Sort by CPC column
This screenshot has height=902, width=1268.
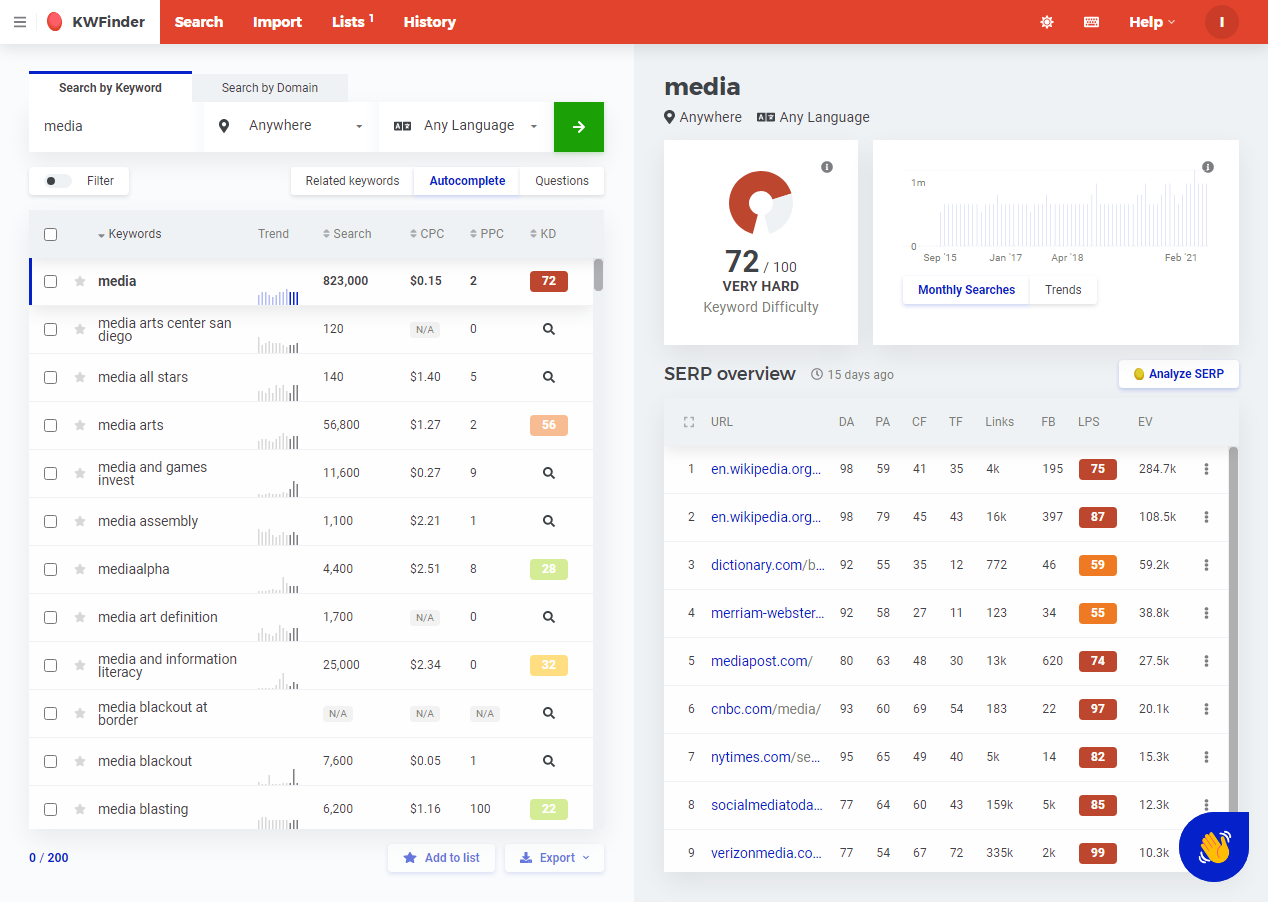coord(427,234)
